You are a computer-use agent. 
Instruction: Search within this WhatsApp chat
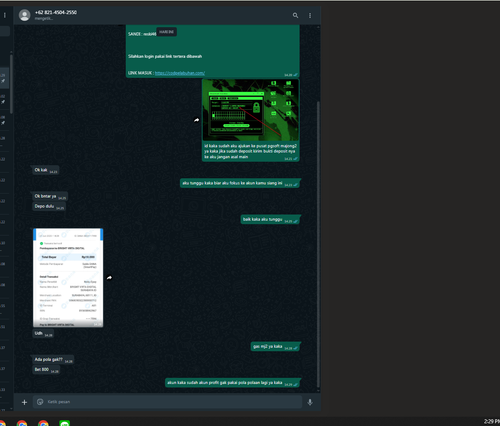tap(295, 15)
